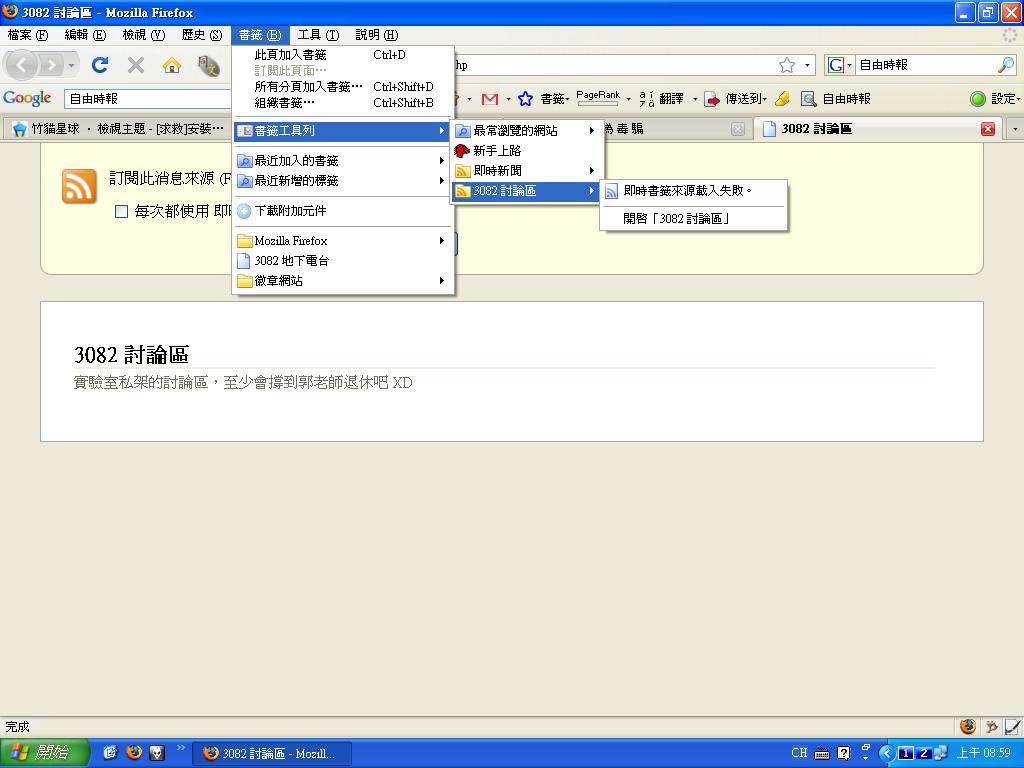This screenshot has width=1024, height=768.
Task: Expand the 徽章網站 bookmarks folder
Action: click(343, 281)
